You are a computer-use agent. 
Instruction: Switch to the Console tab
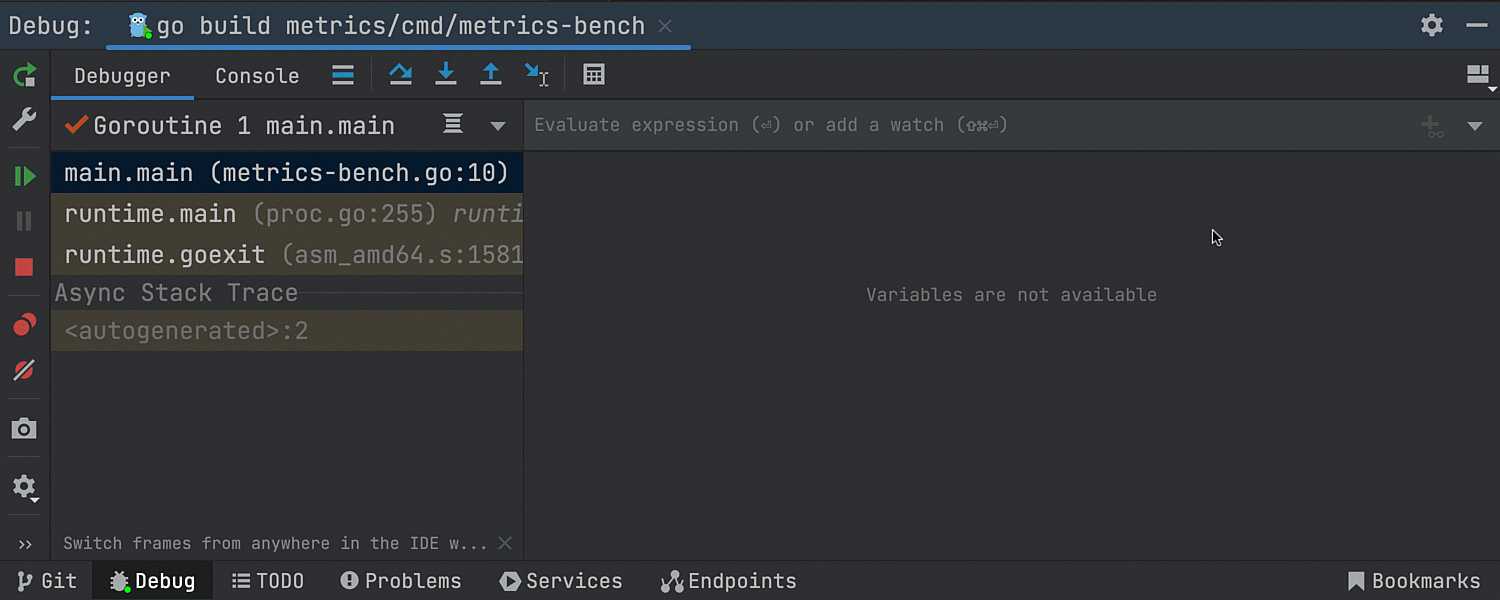click(x=257, y=76)
